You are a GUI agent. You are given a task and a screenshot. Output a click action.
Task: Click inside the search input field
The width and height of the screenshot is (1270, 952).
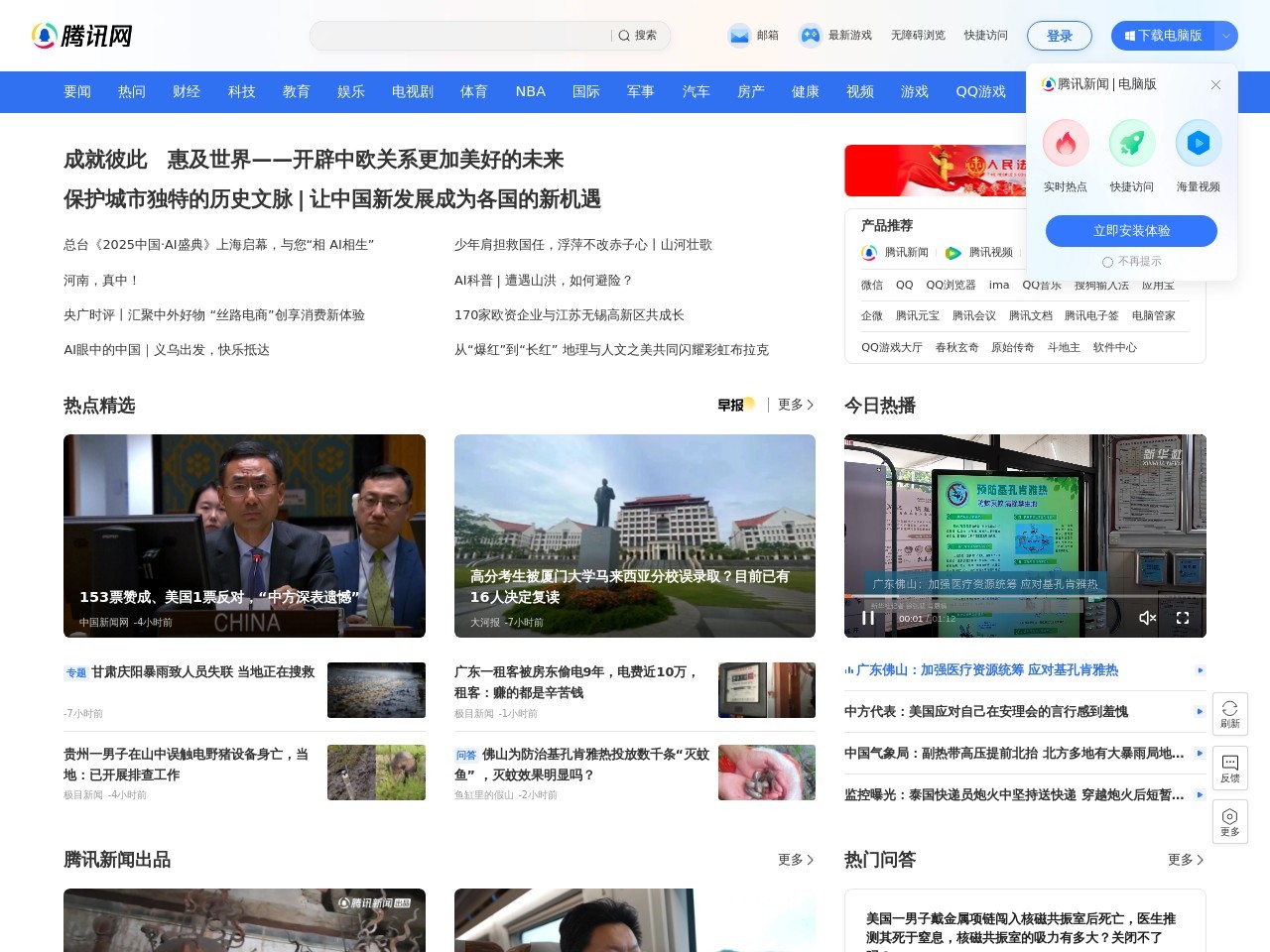click(x=461, y=36)
